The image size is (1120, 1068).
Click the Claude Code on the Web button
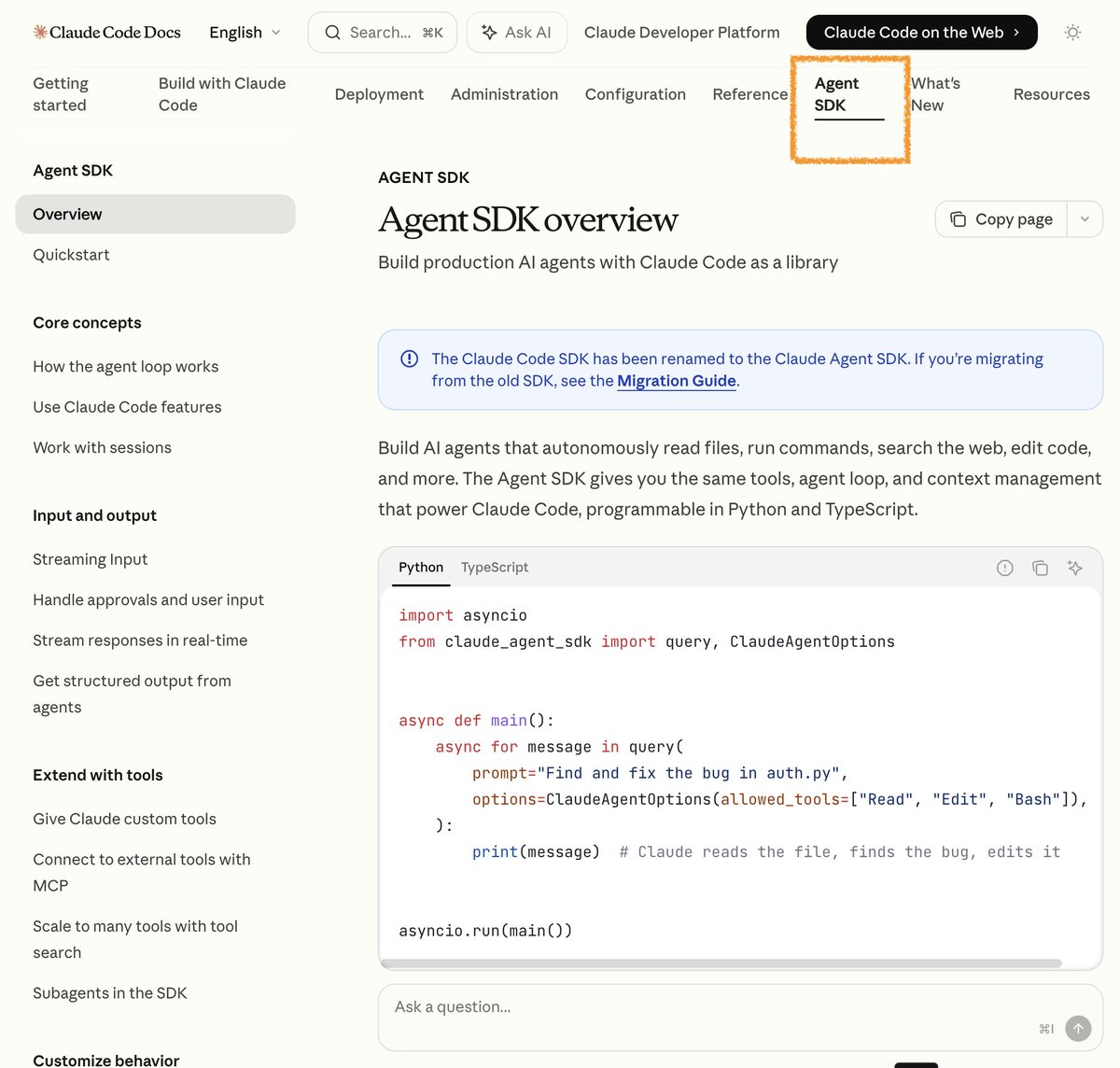(x=921, y=33)
